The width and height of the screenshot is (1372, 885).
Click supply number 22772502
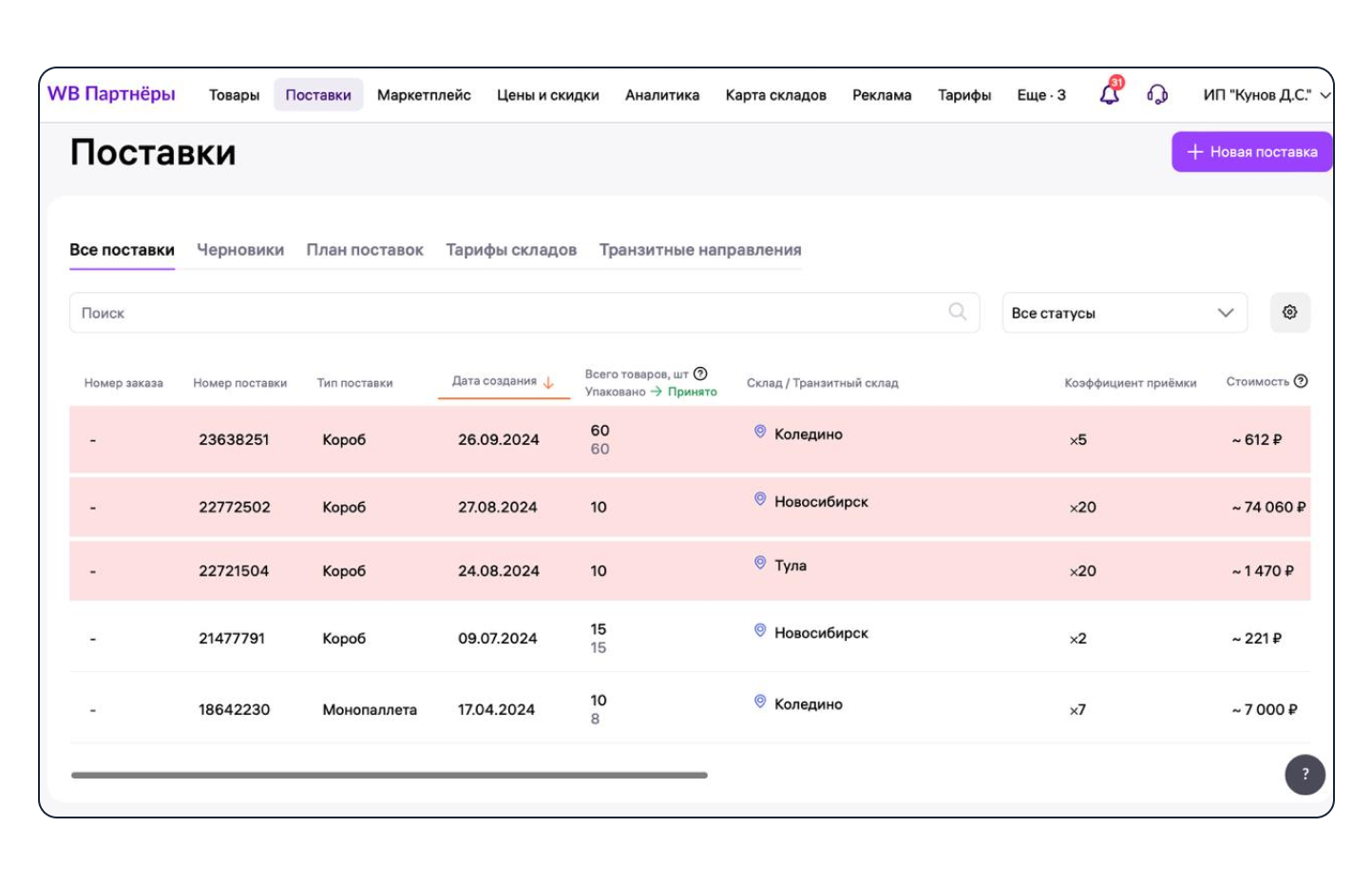coord(235,507)
